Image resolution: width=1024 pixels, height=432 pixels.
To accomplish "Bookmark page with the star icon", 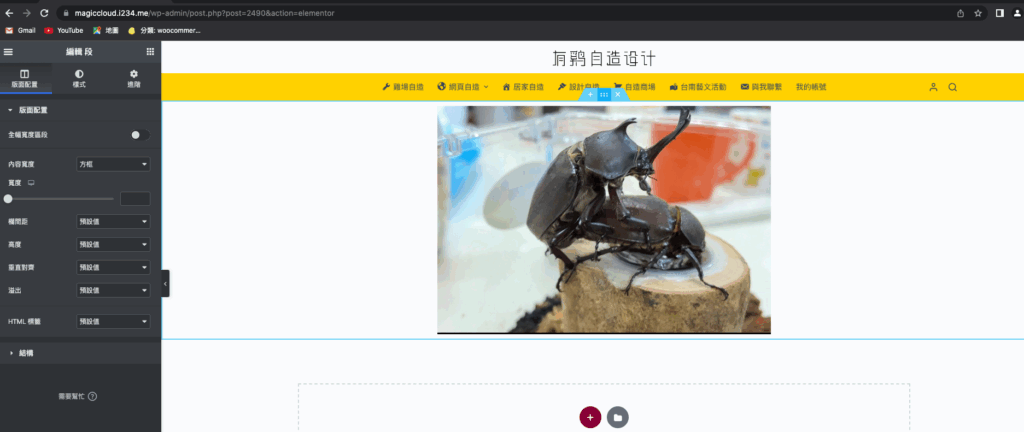I will click(978, 13).
